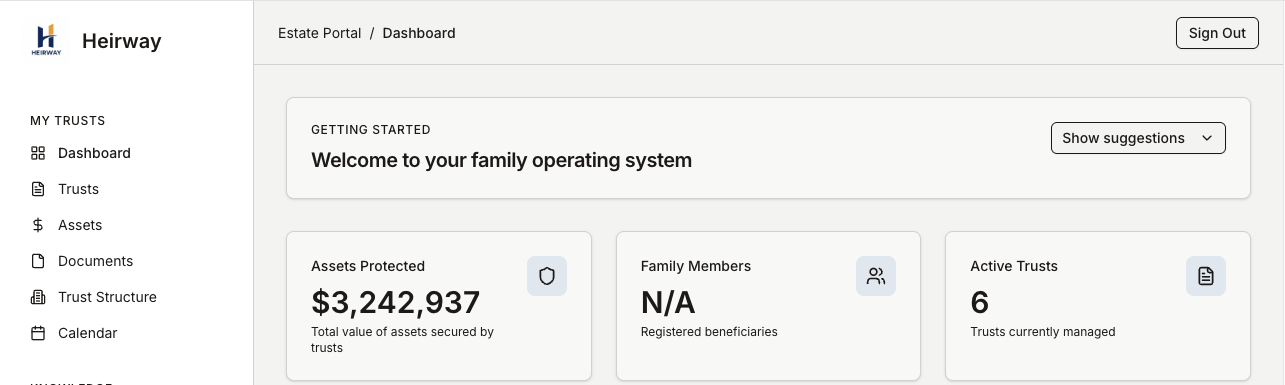The image size is (1285, 385).
Task: Click the Trusts file icon in sidebar
Action: pyautogui.click(x=38, y=189)
